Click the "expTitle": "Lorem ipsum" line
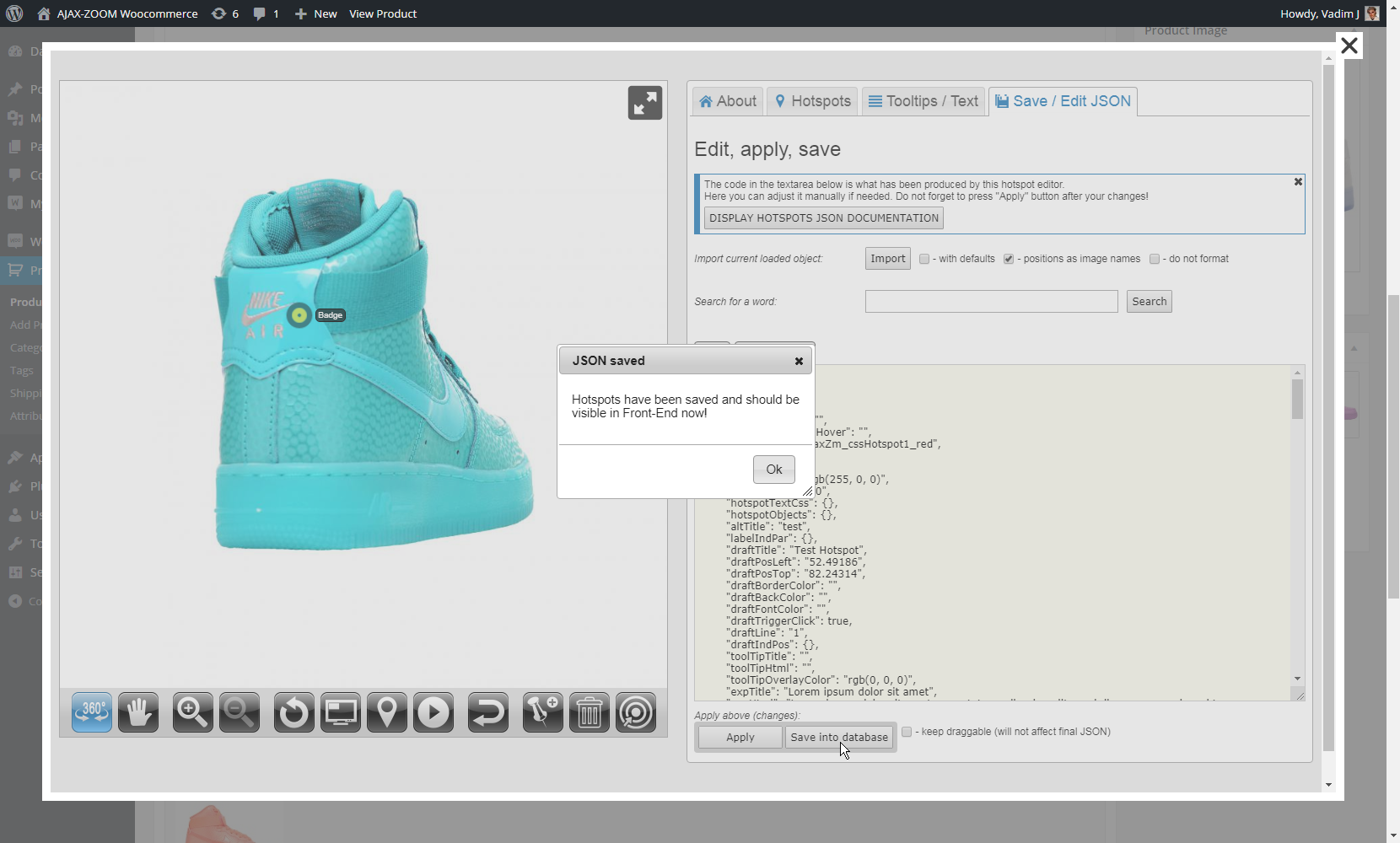Viewport: 1400px width, 843px height. click(832, 692)
